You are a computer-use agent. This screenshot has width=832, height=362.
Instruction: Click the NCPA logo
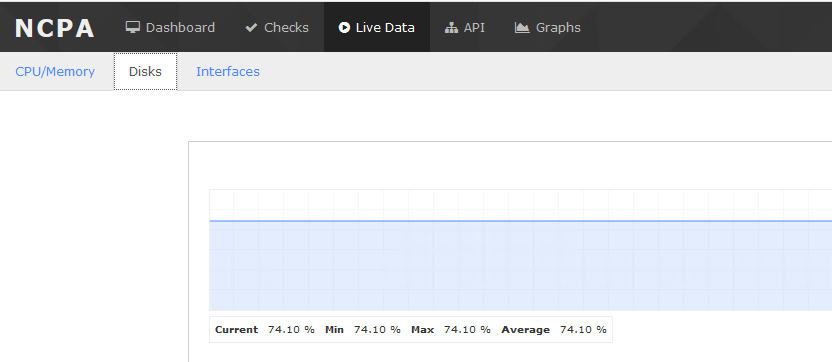(55, 28)
